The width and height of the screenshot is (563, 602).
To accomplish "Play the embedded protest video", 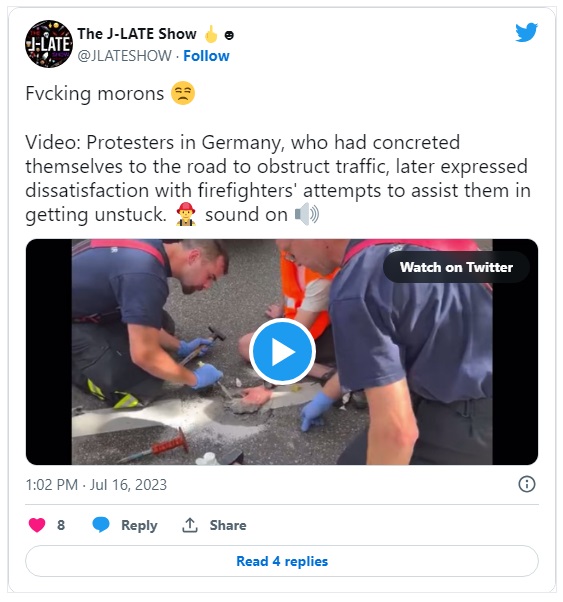I will tap(282, 351).
